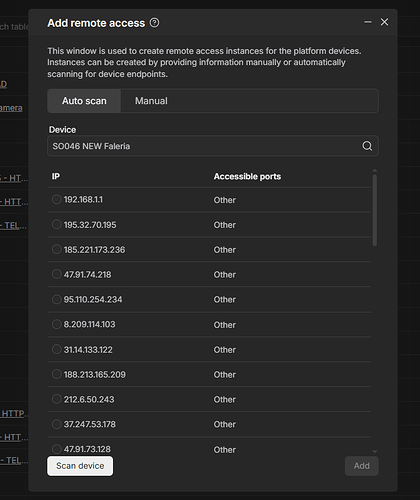Choose IP 185.221.173.236 radio option
This screenshot has height=500, width=420.
click(x=57, y=249)
